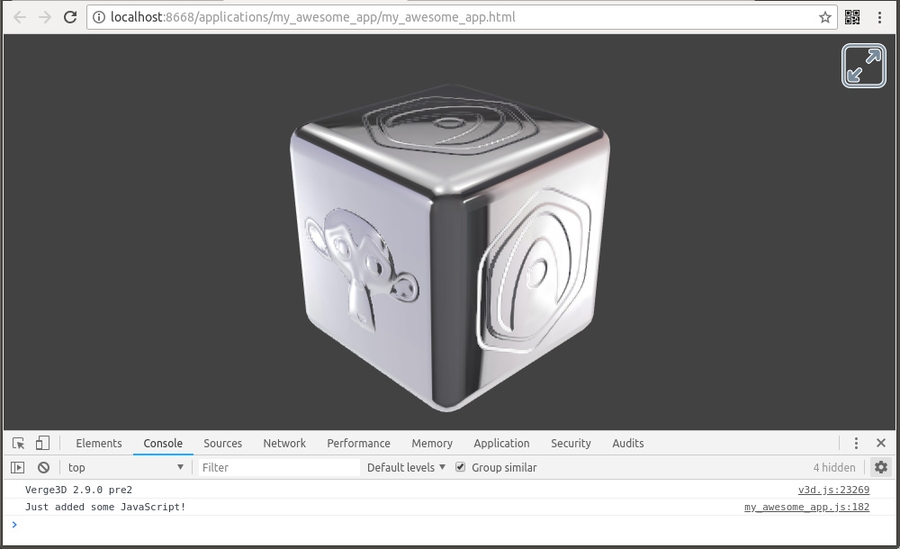The height and width of the screenshot is (549, 900).
Task: Switch to the Elements tab
Action: point(99,443)
